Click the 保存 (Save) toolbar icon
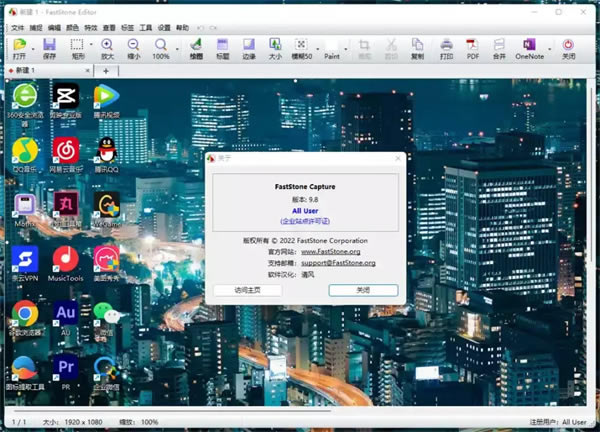Viewport: 600px width, 432px height. (x=49, y=49)
